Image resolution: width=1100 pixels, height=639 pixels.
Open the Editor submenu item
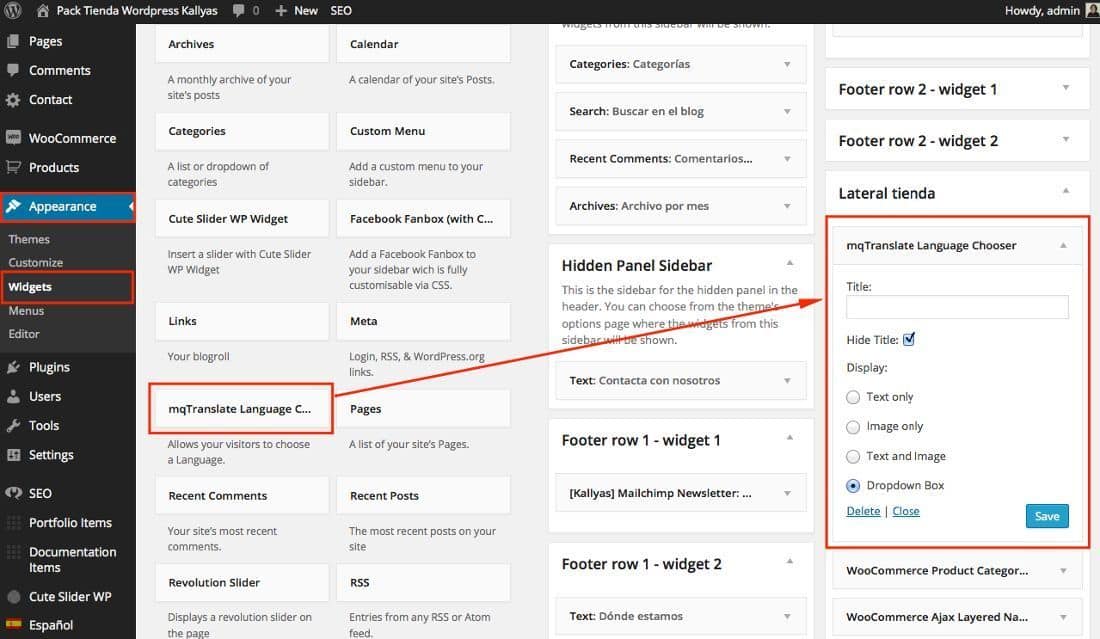pos(24,334)
